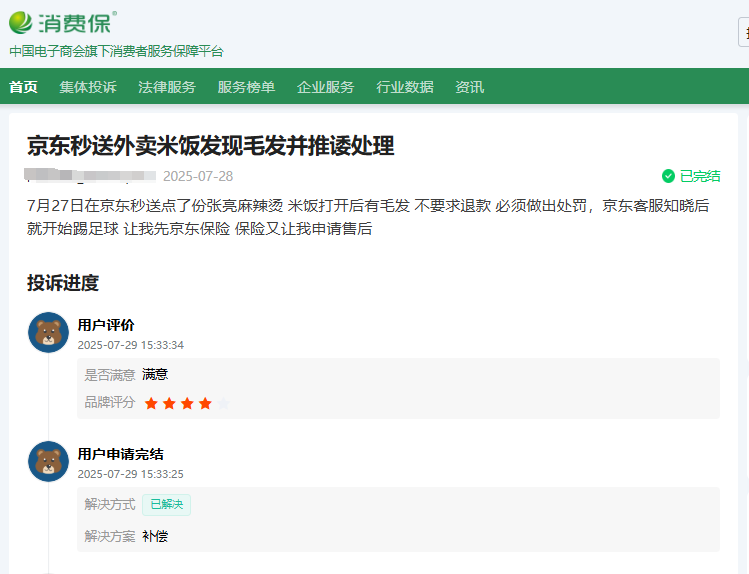The width and height of the screenshot is (749, 574).
Task: Click the 消费保 green logo icon
Action: point(21,22)
